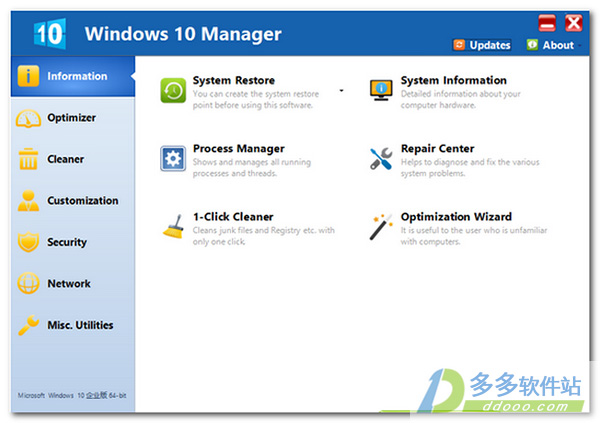Click the green About icon
600x423 pixels.
point(532,44)
